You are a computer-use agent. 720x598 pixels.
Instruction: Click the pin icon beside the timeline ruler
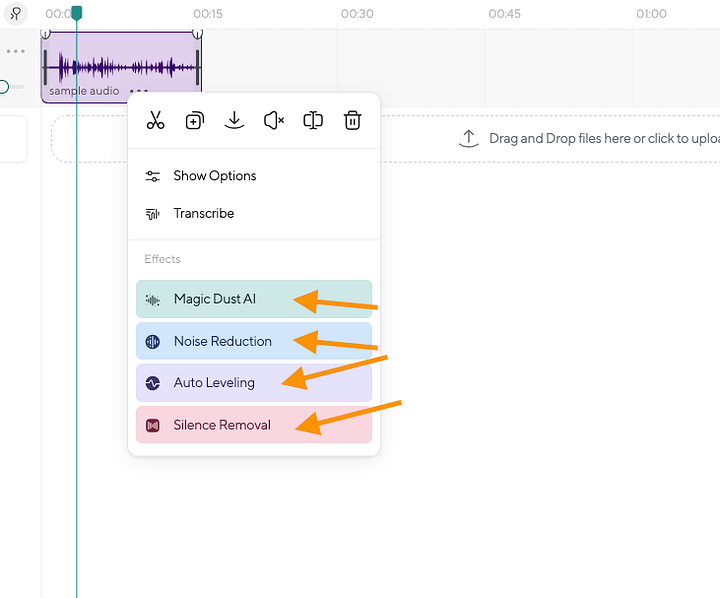tap(16, 14)
